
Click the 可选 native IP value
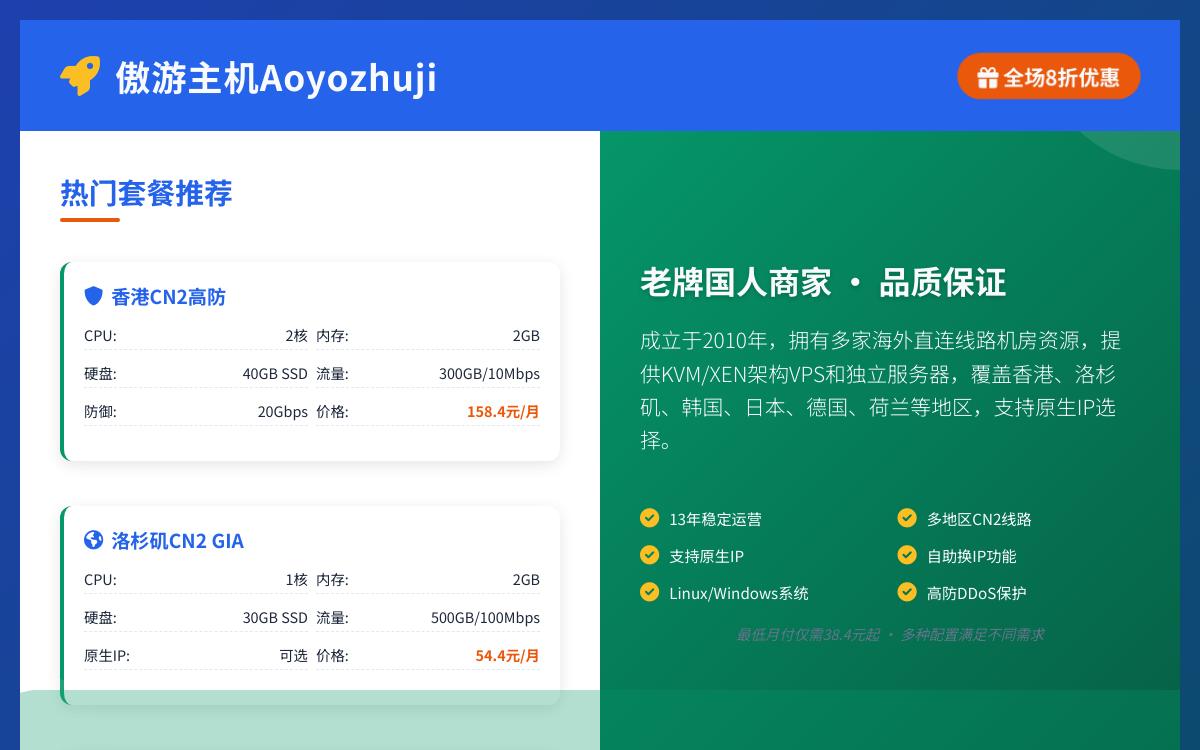[294, 656]
